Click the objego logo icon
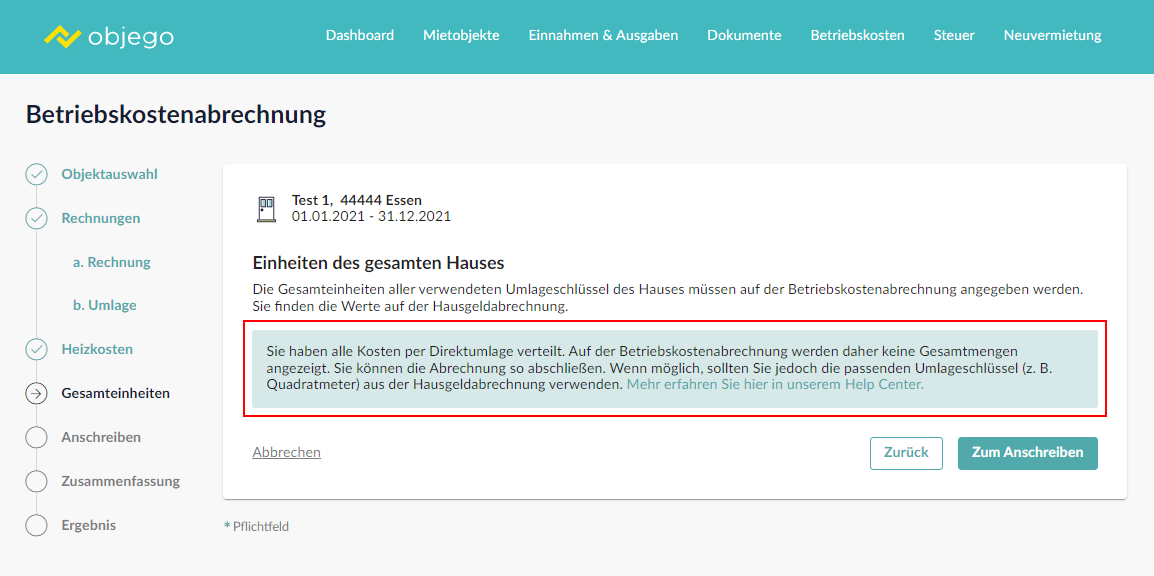 [x=62, y=37]
